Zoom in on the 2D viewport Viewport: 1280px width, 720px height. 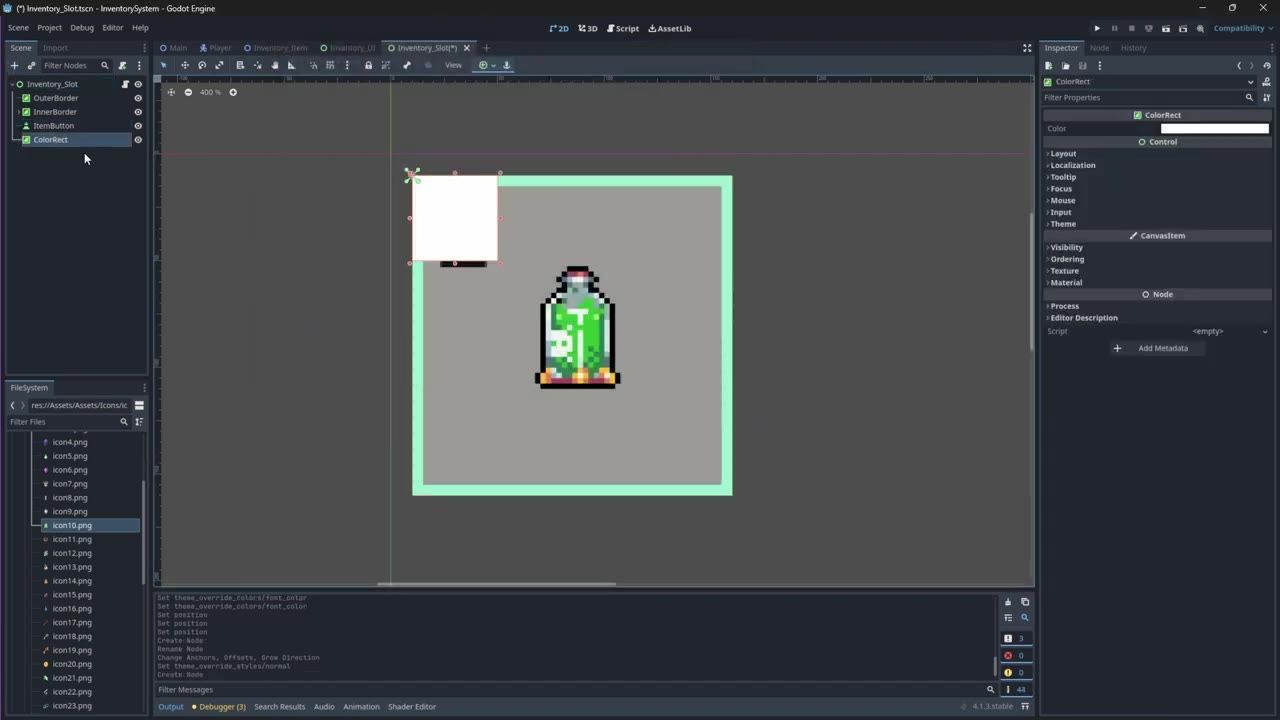[x=233, y=92]
